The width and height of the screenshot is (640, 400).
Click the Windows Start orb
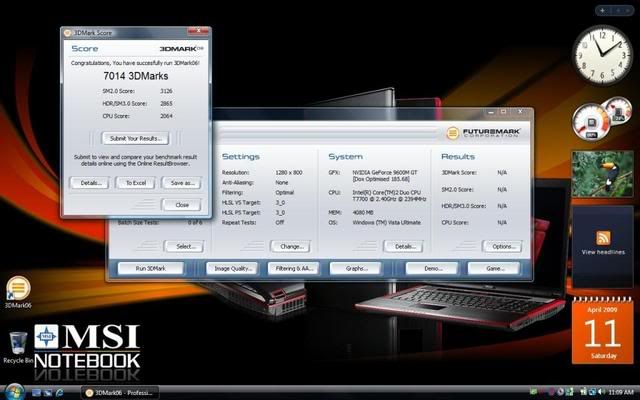click(x=14, y=392)
